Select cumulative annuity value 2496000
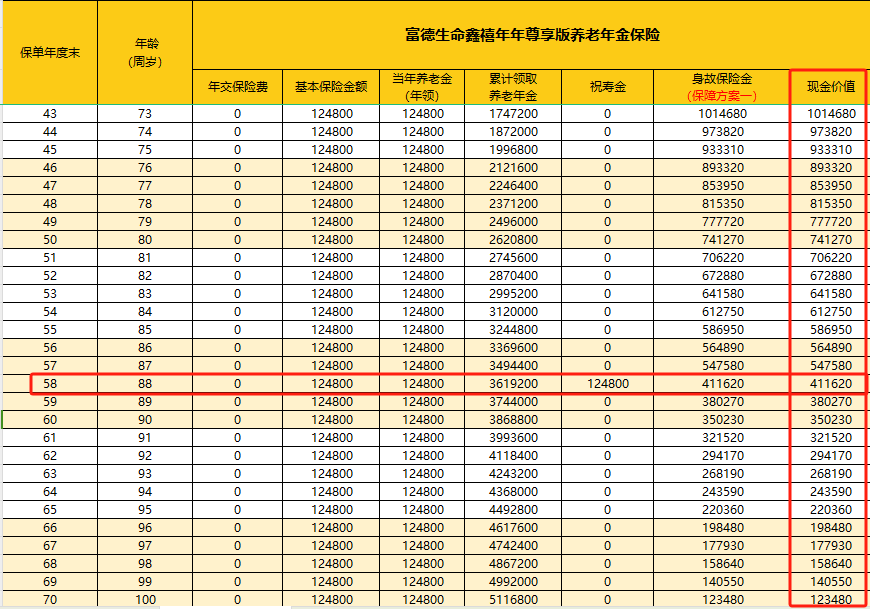 (513, 222)
